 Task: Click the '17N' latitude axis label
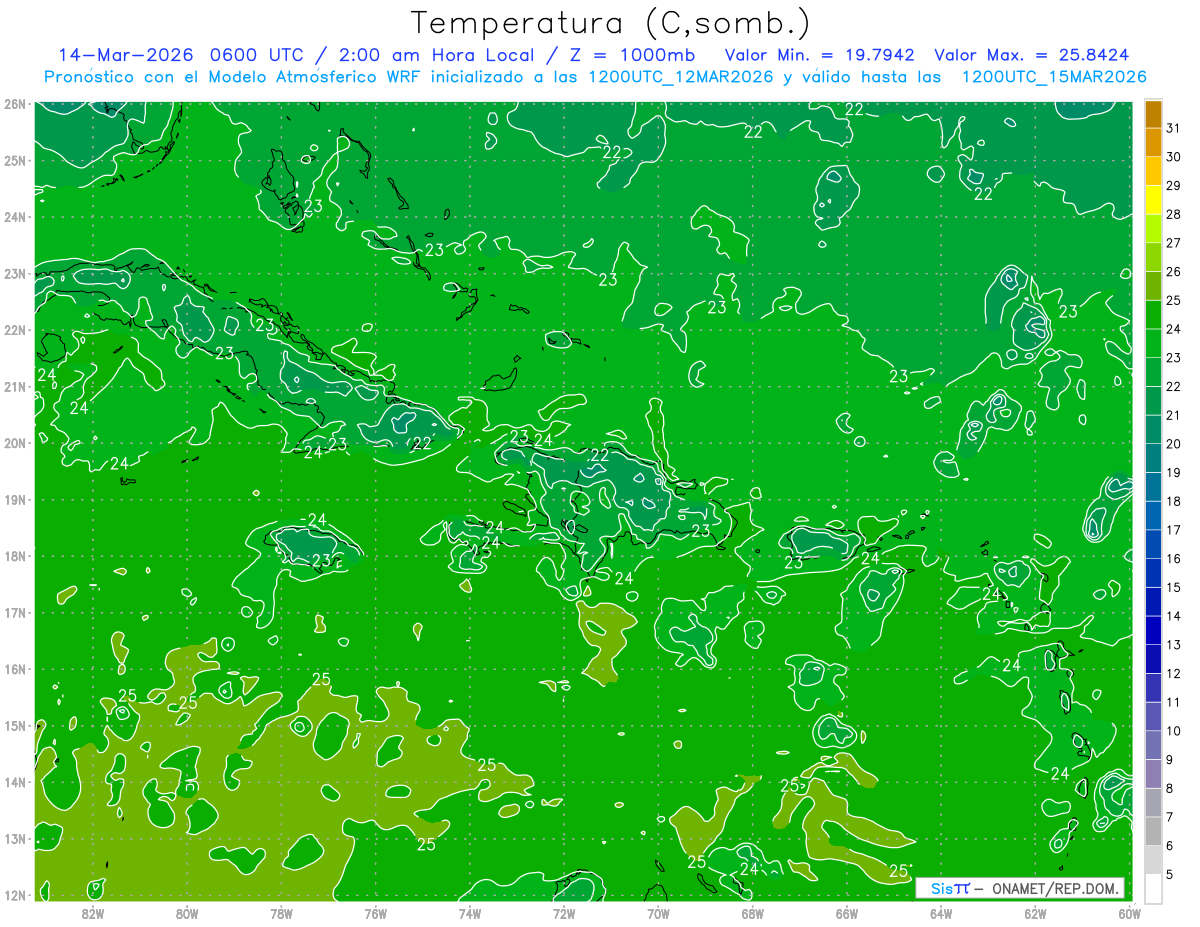[x=14, y=612]
